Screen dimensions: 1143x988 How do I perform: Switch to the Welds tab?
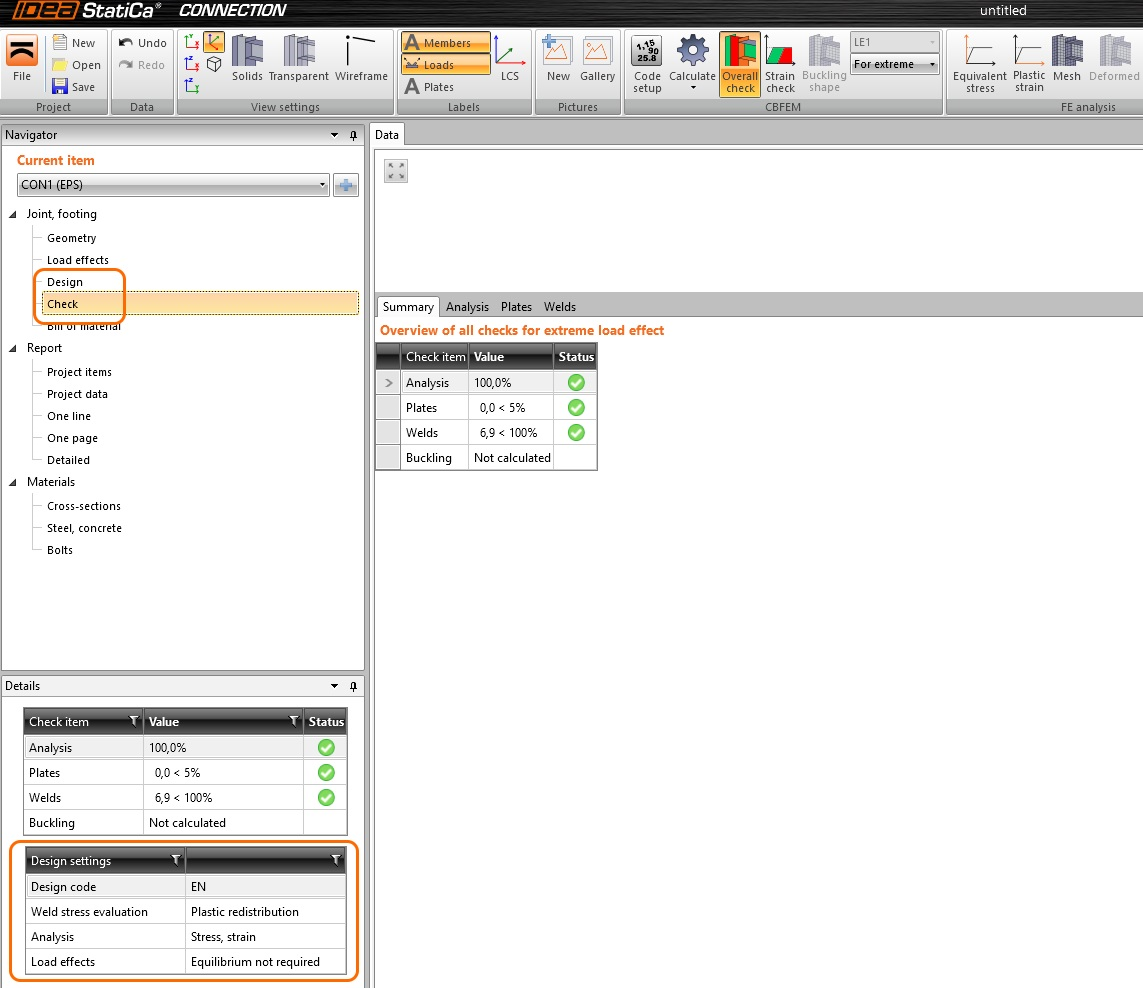pos(560,307)
